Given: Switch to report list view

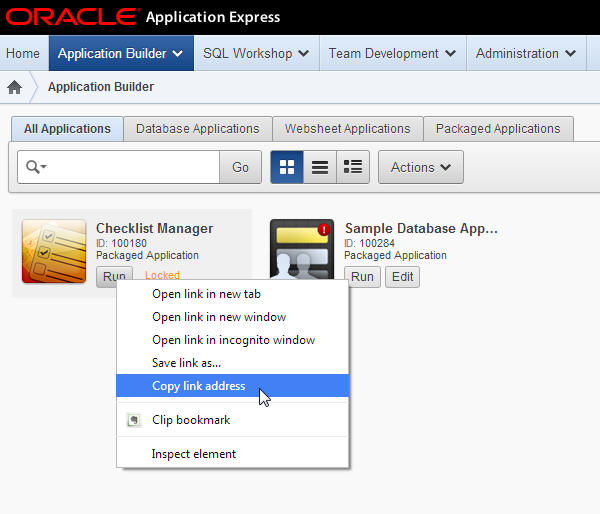Looking at the screenshot, I should 320,167.
